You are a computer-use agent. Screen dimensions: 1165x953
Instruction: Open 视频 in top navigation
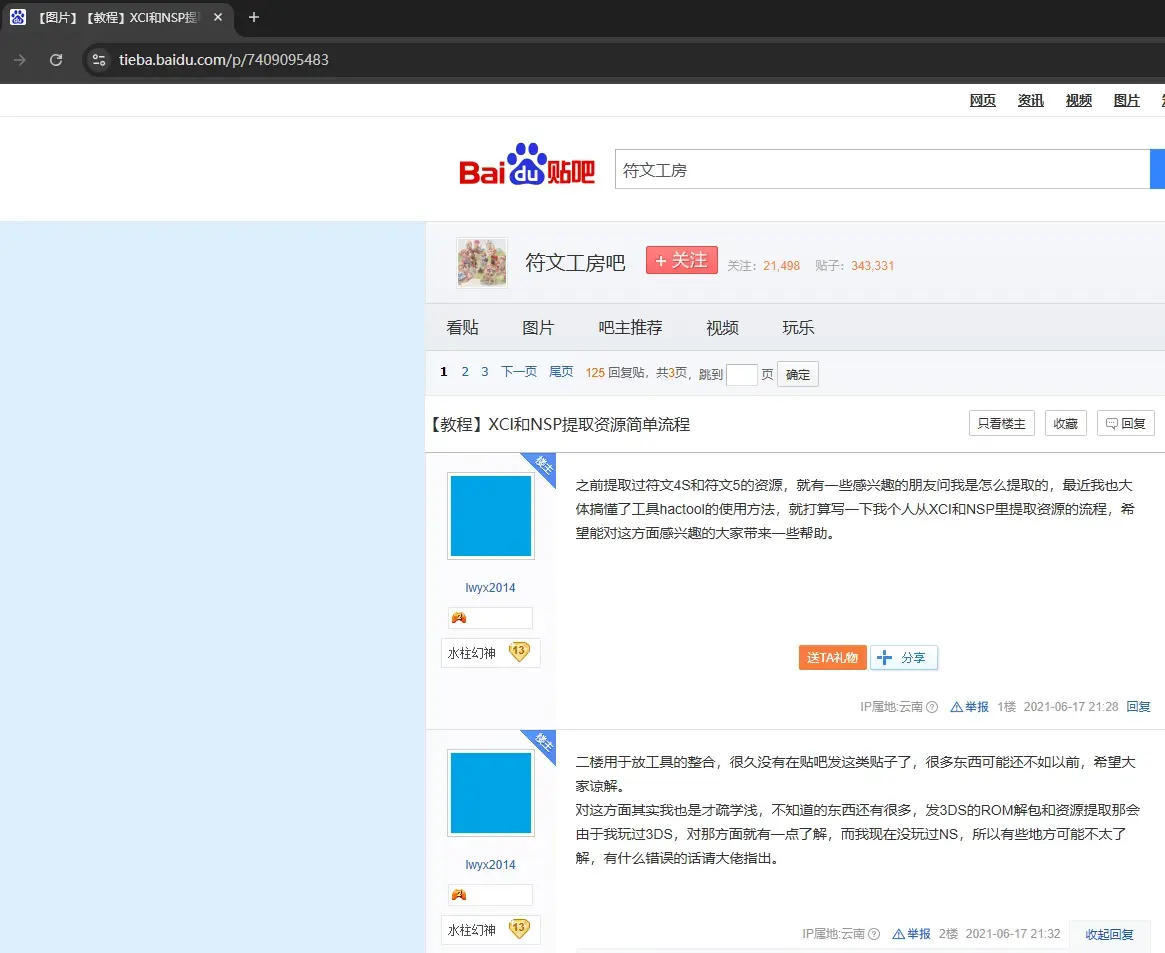(x=1079, y=100)
